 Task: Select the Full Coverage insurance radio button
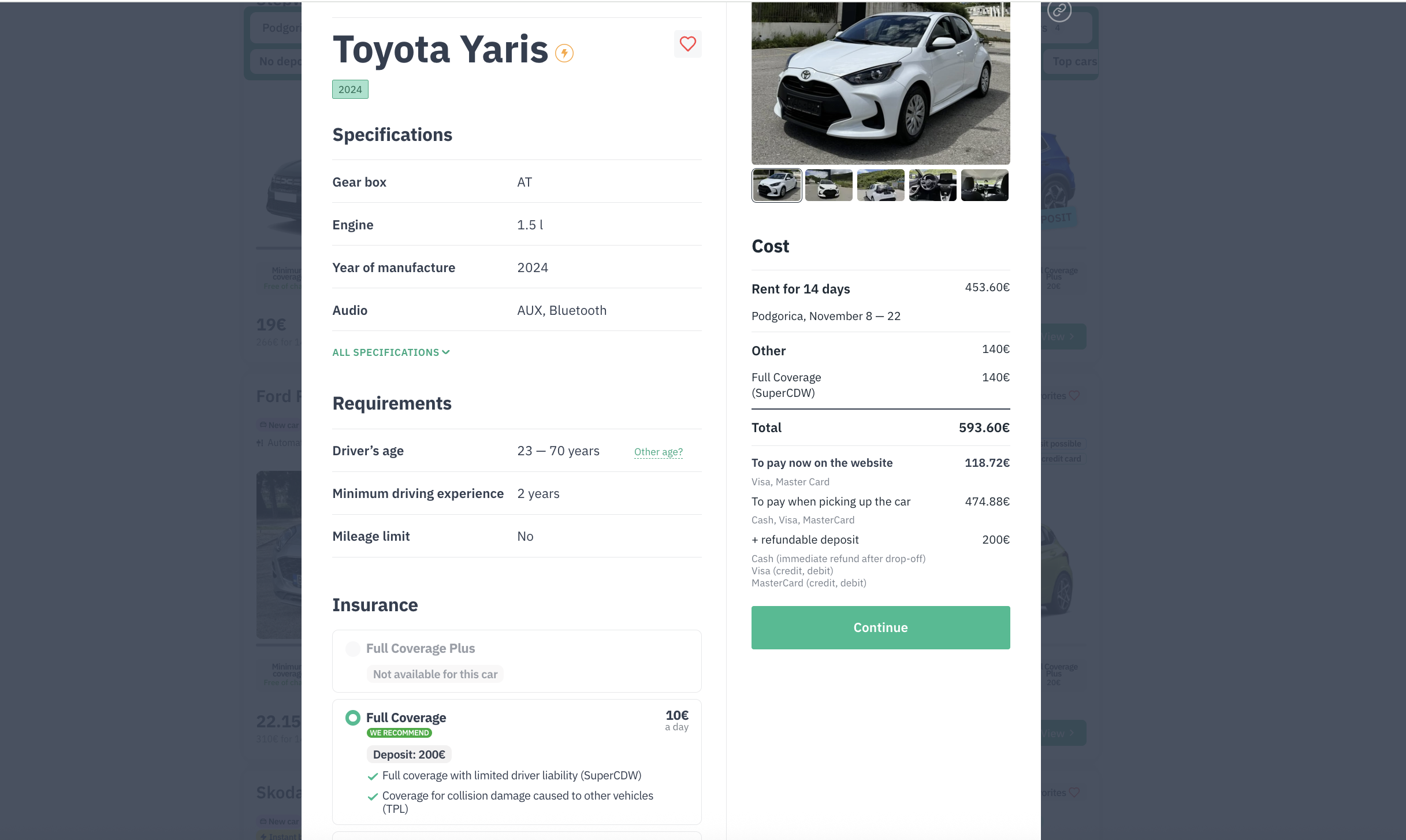tap(352, 718)
